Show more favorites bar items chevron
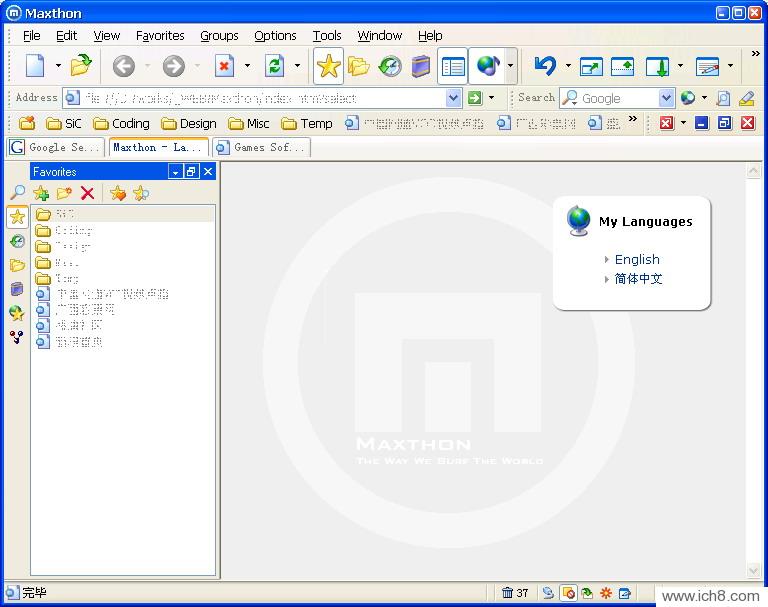Screen dimensions: 768x607 tap(633, 119)
